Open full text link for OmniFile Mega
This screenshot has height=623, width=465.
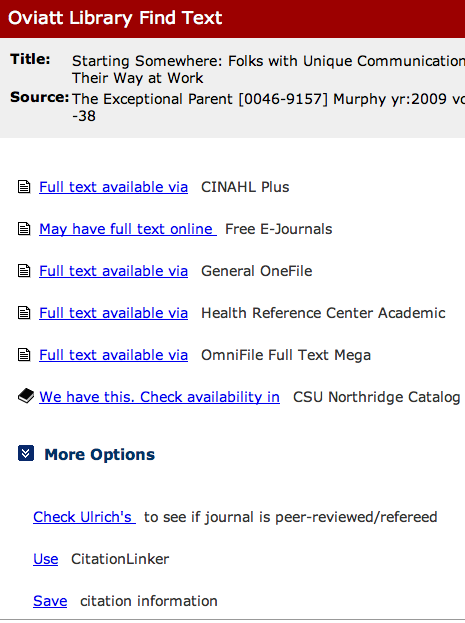(x=113, y=355)
